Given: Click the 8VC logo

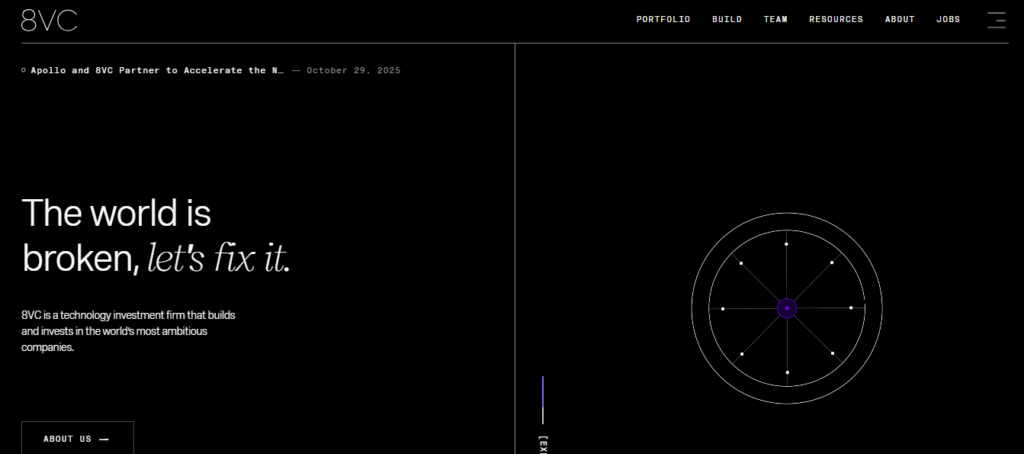Looking at the screenshot, I should [x=49, y=20].
